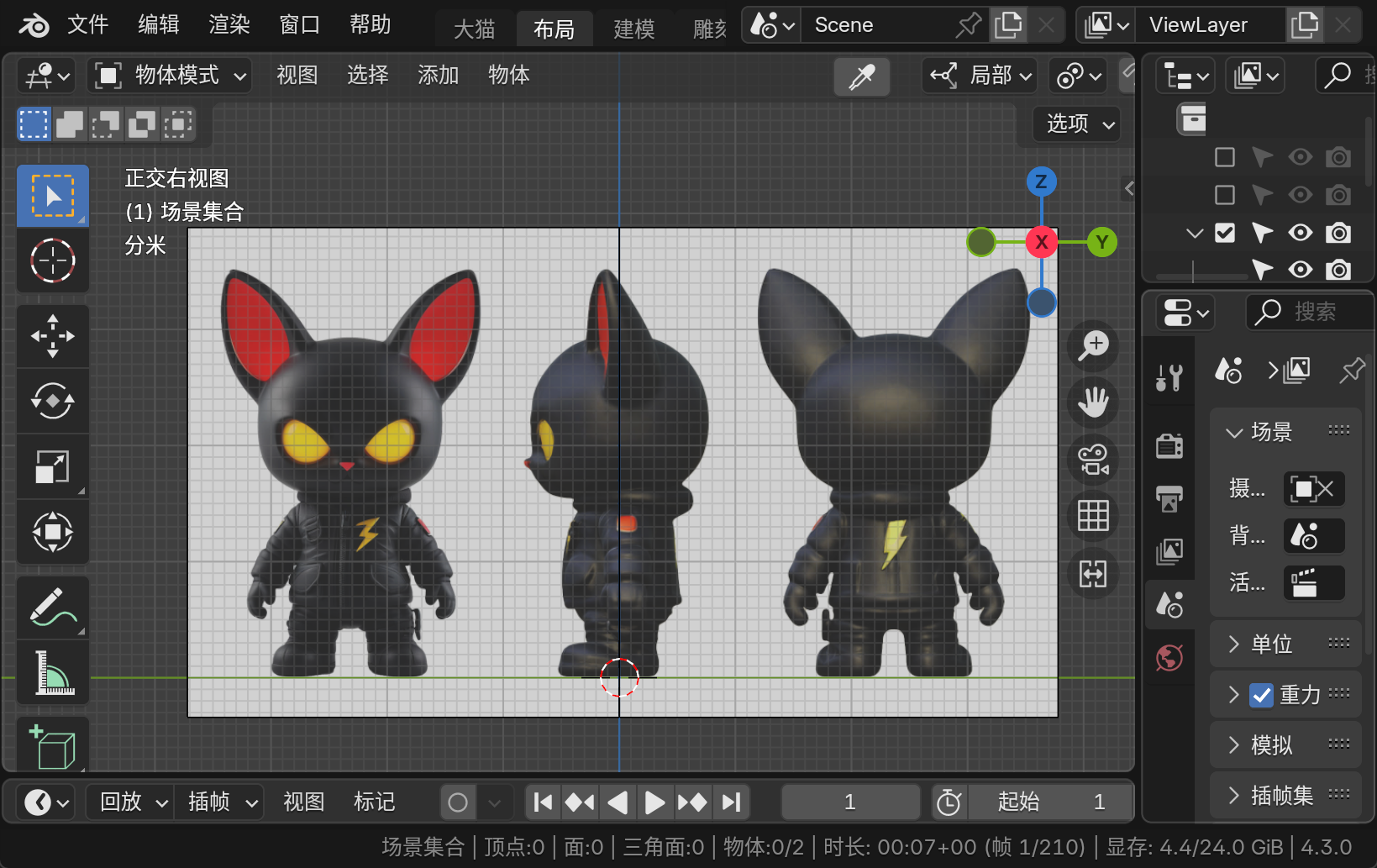Click the Properties editor 搜索 search field
The height and width of the screenshot is (868, 1377).
point(1309,313)
